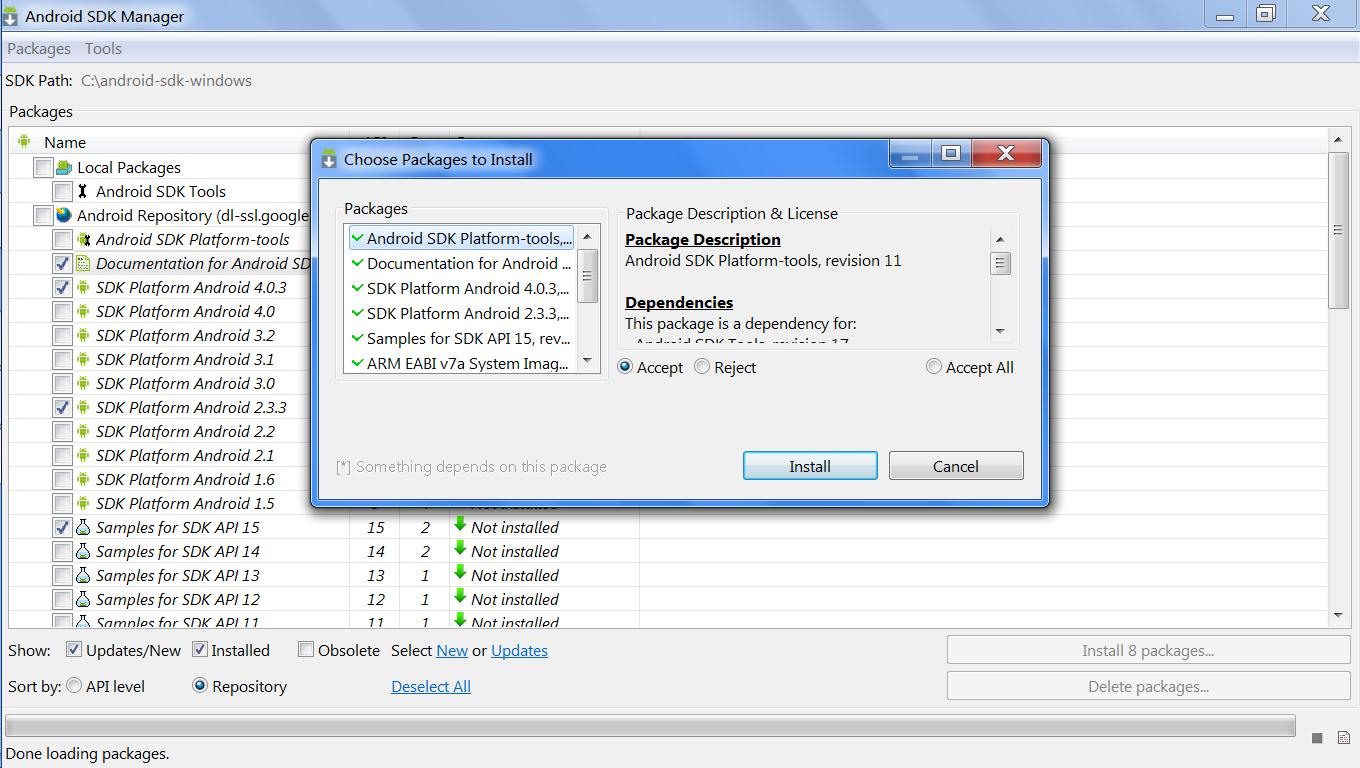1360x768 pixels.
Task: Click the dialog package list scroll-up arrow
Action: pos(587,237)
